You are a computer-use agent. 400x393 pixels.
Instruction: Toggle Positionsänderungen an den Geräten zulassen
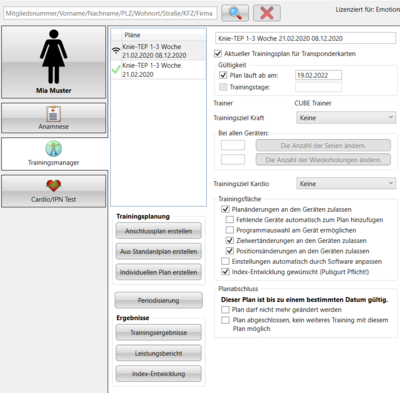coord(230,251)
